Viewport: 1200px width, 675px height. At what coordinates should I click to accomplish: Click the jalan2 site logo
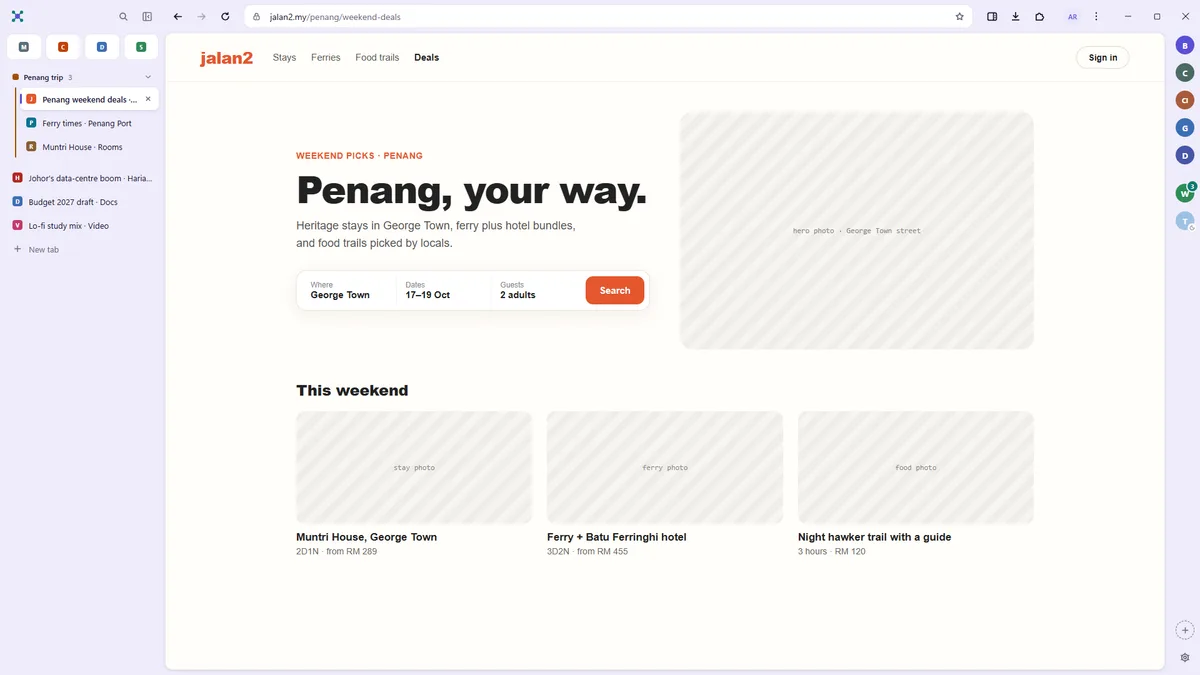pos(226,58)
